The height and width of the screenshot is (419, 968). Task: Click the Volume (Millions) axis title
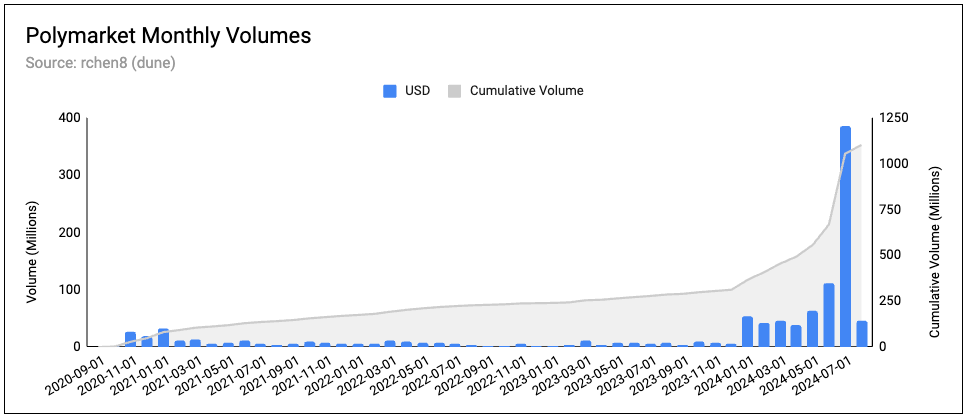click(33, 252)
